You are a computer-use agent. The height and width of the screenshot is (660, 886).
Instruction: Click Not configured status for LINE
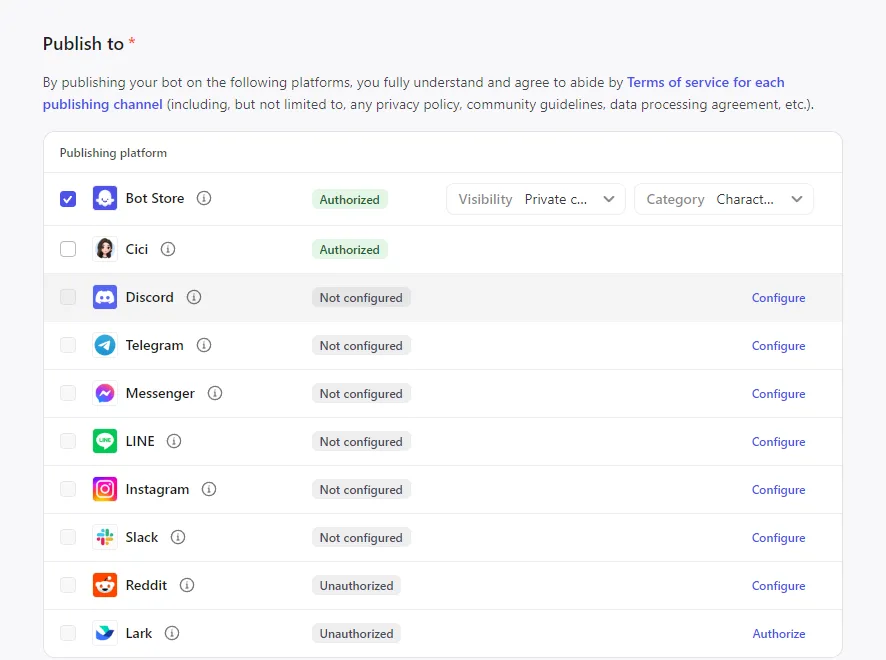361,442
